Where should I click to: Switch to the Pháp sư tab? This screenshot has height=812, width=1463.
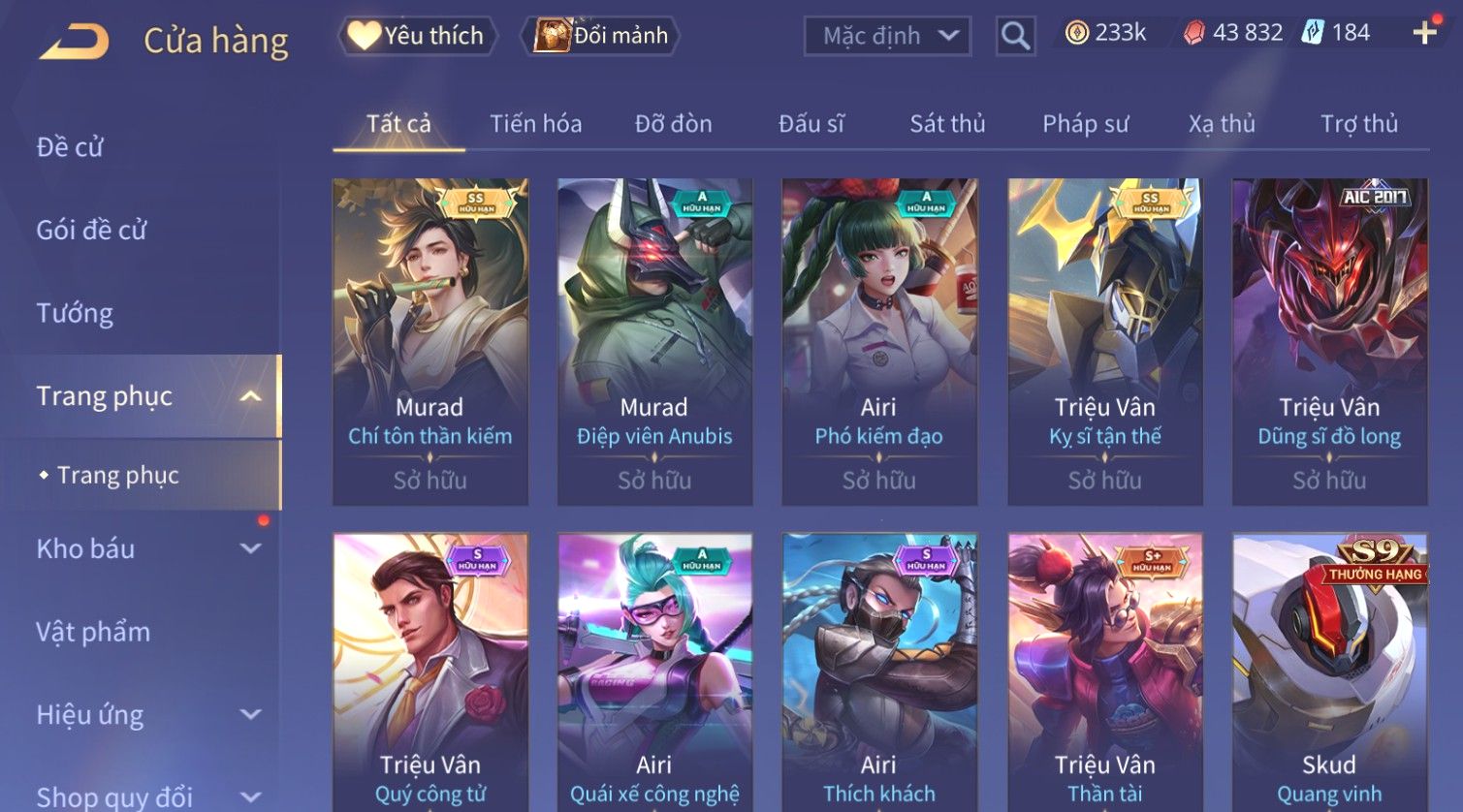[1086, 124]
